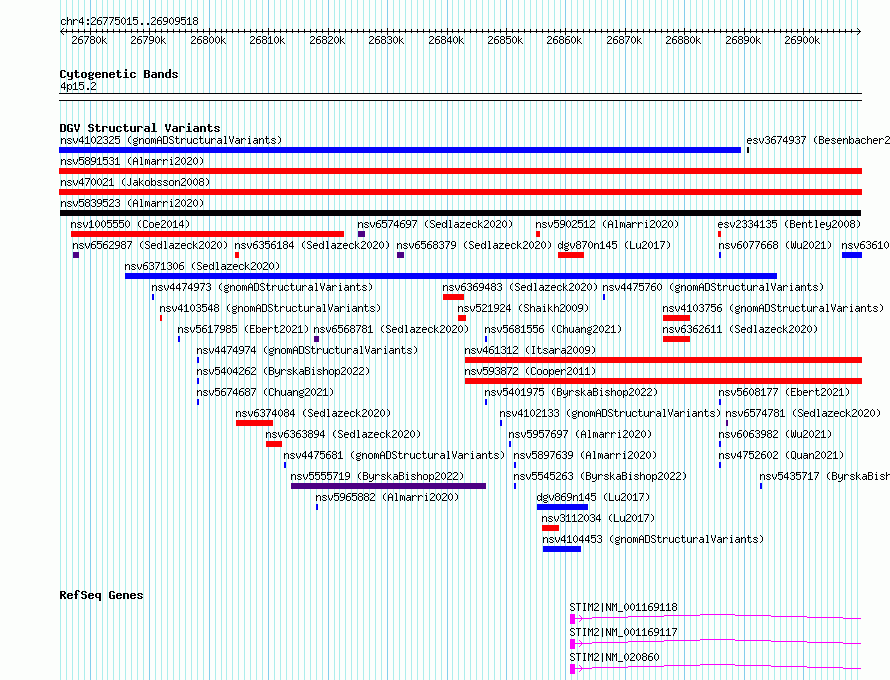This screenshot has width=890, height=680.
Task: Click the red bar under nsv593872 Cooper2011
Action: [663, 381]
